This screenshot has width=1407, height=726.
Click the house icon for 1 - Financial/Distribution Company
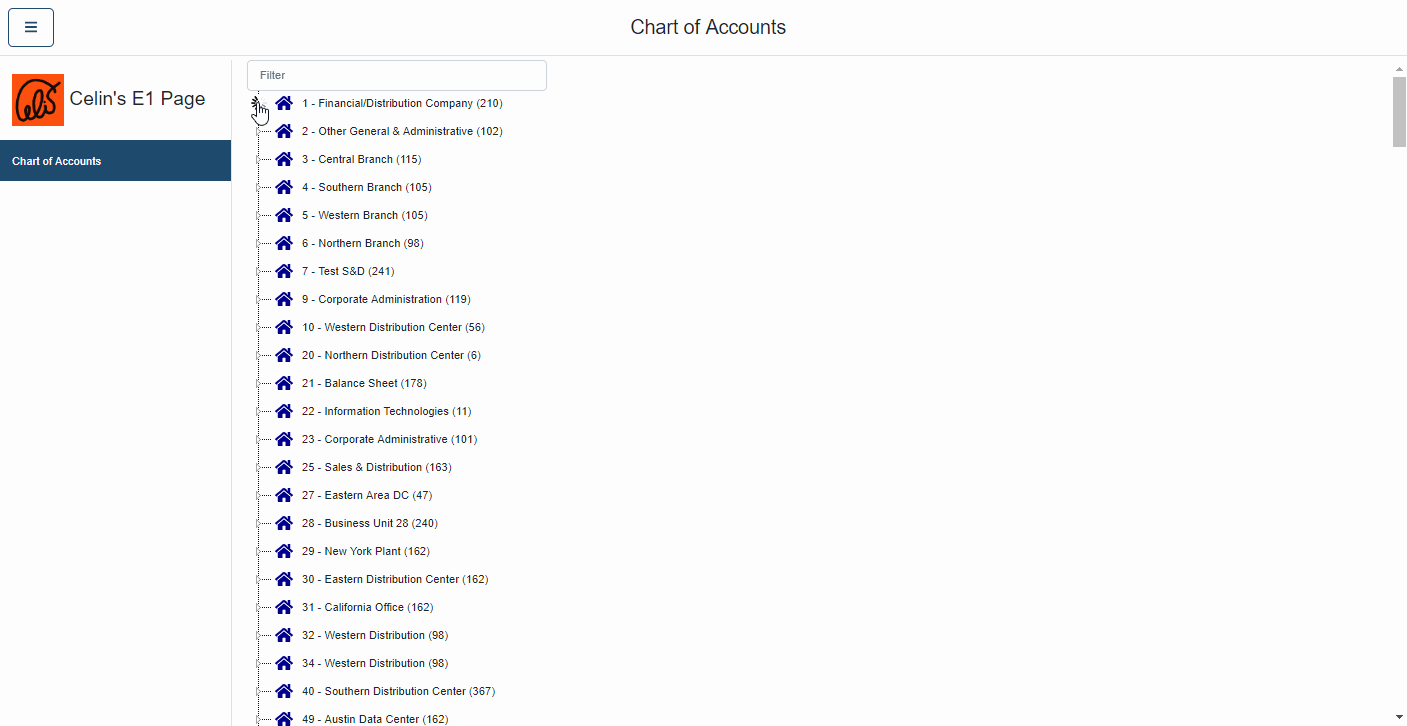pyautogui.click(x=284, y=103)
